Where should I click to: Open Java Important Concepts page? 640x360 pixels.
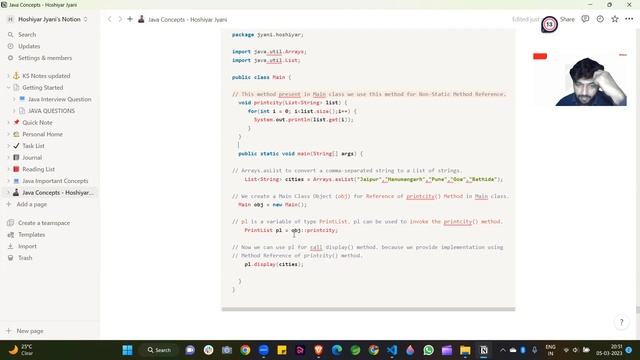pos(55,181)
